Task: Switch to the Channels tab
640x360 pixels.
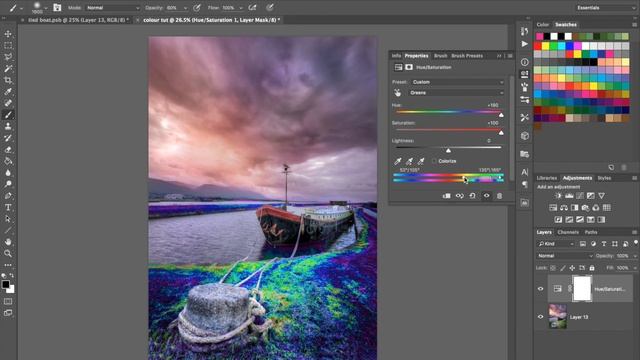Action: point(568,232)
